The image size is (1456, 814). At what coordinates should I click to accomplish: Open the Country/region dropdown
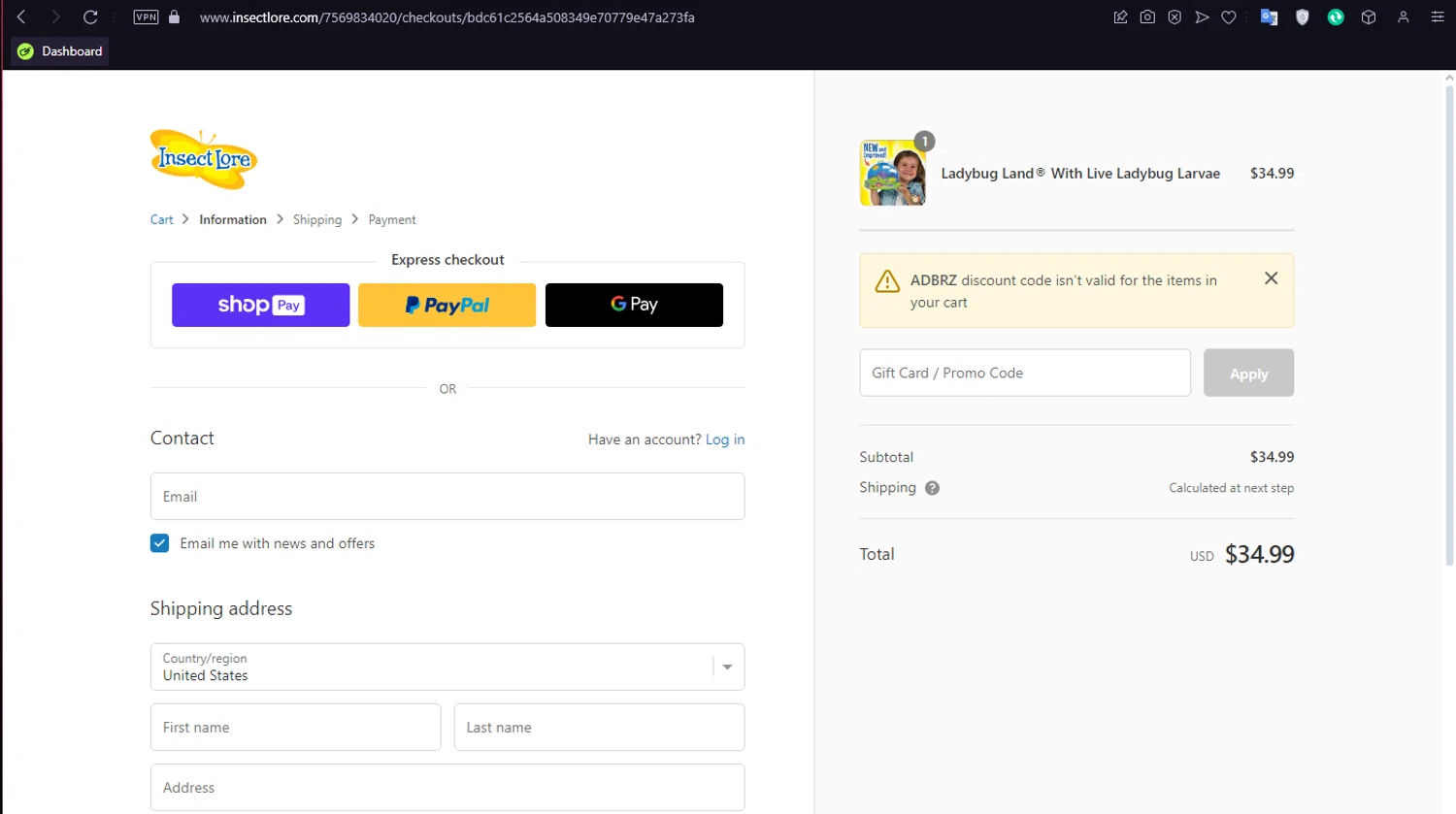click(x=447, y=667)
